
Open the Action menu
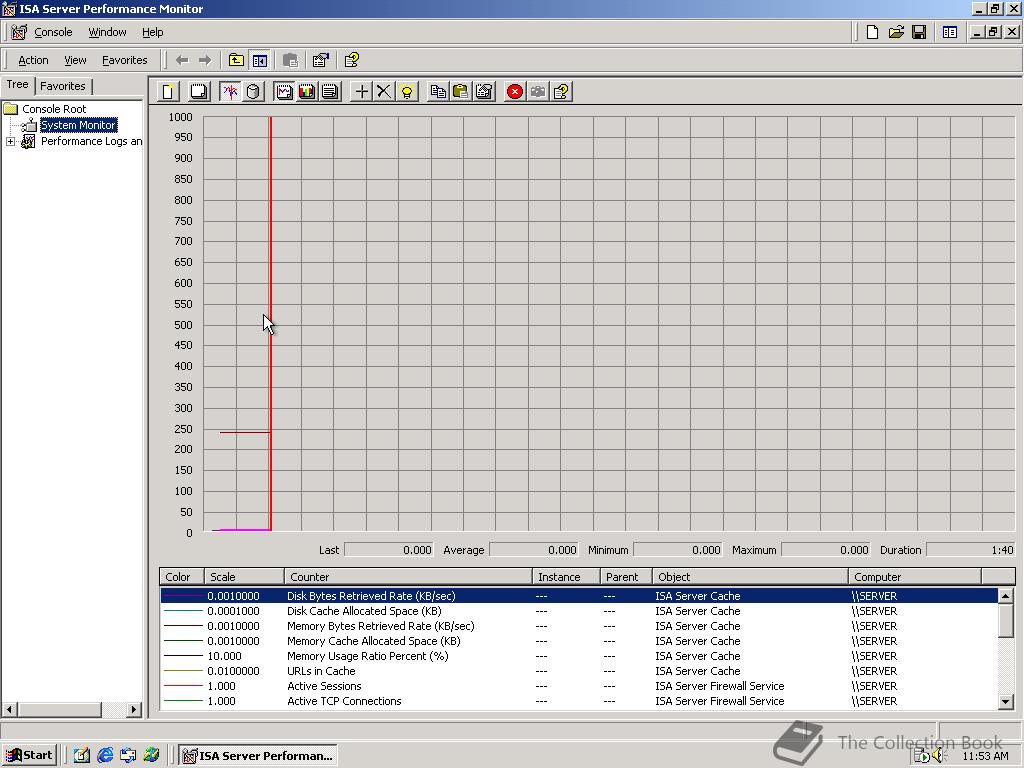pyautogui.click(x=33, y=60)
